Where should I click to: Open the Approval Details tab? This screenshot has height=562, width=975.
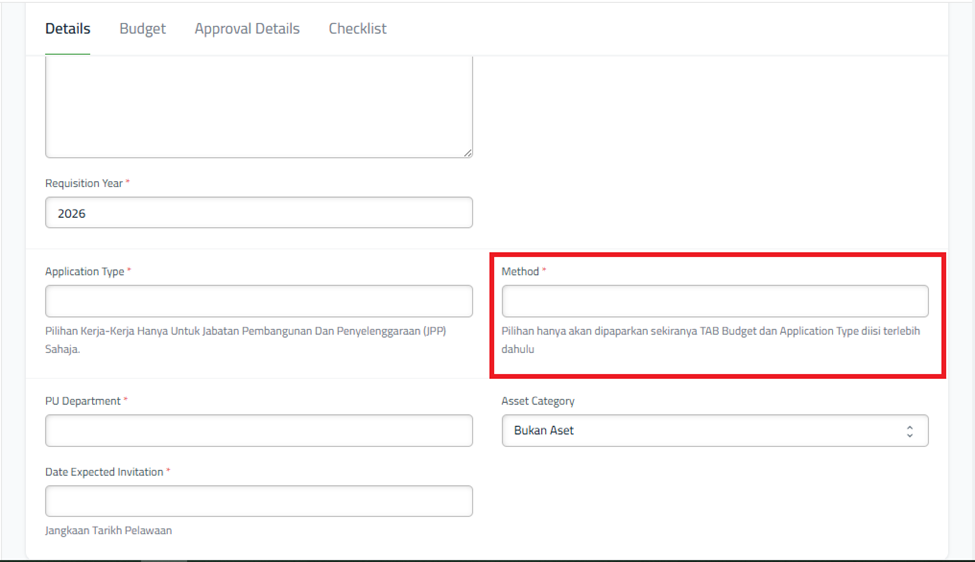[x=247, y=29]
